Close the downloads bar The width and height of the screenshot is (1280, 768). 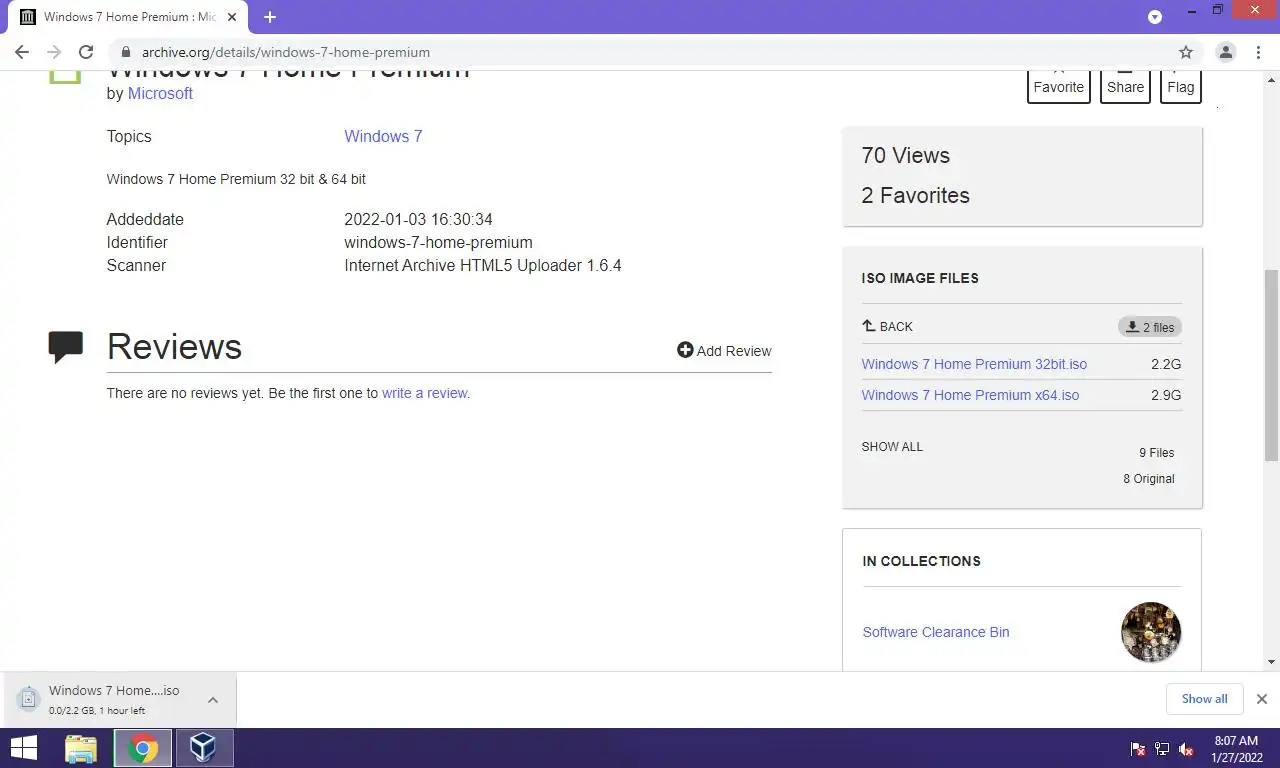click(x=1262, y=699)
